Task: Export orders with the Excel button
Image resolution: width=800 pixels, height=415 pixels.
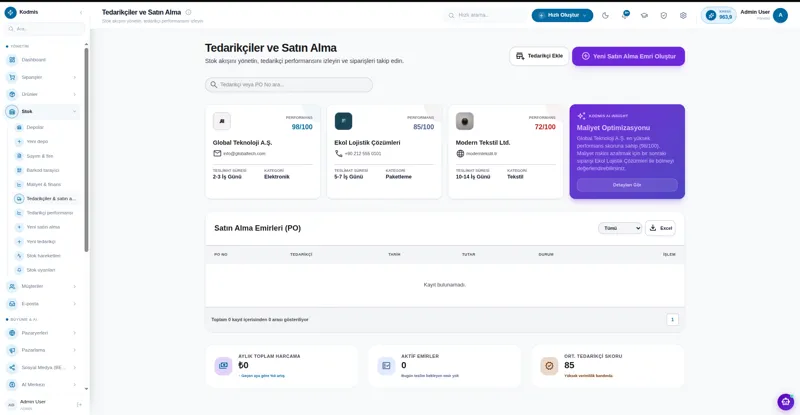Action: pyautogui.click(x=660, y=228)
